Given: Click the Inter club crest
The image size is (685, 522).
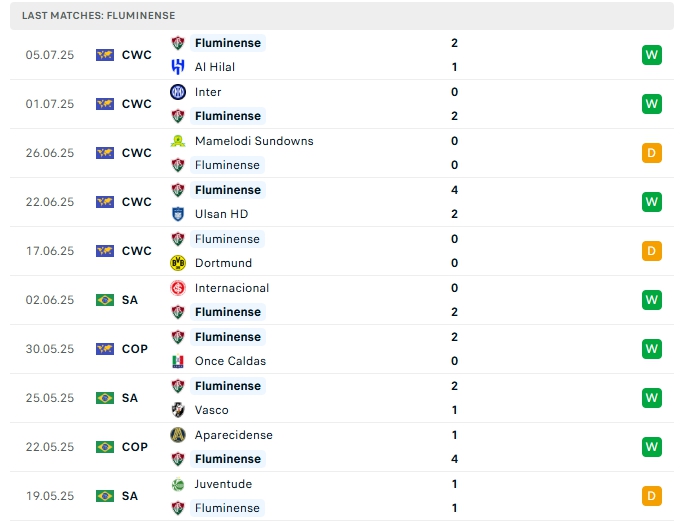Looking at the screenshot, I should tap(178, 92).
